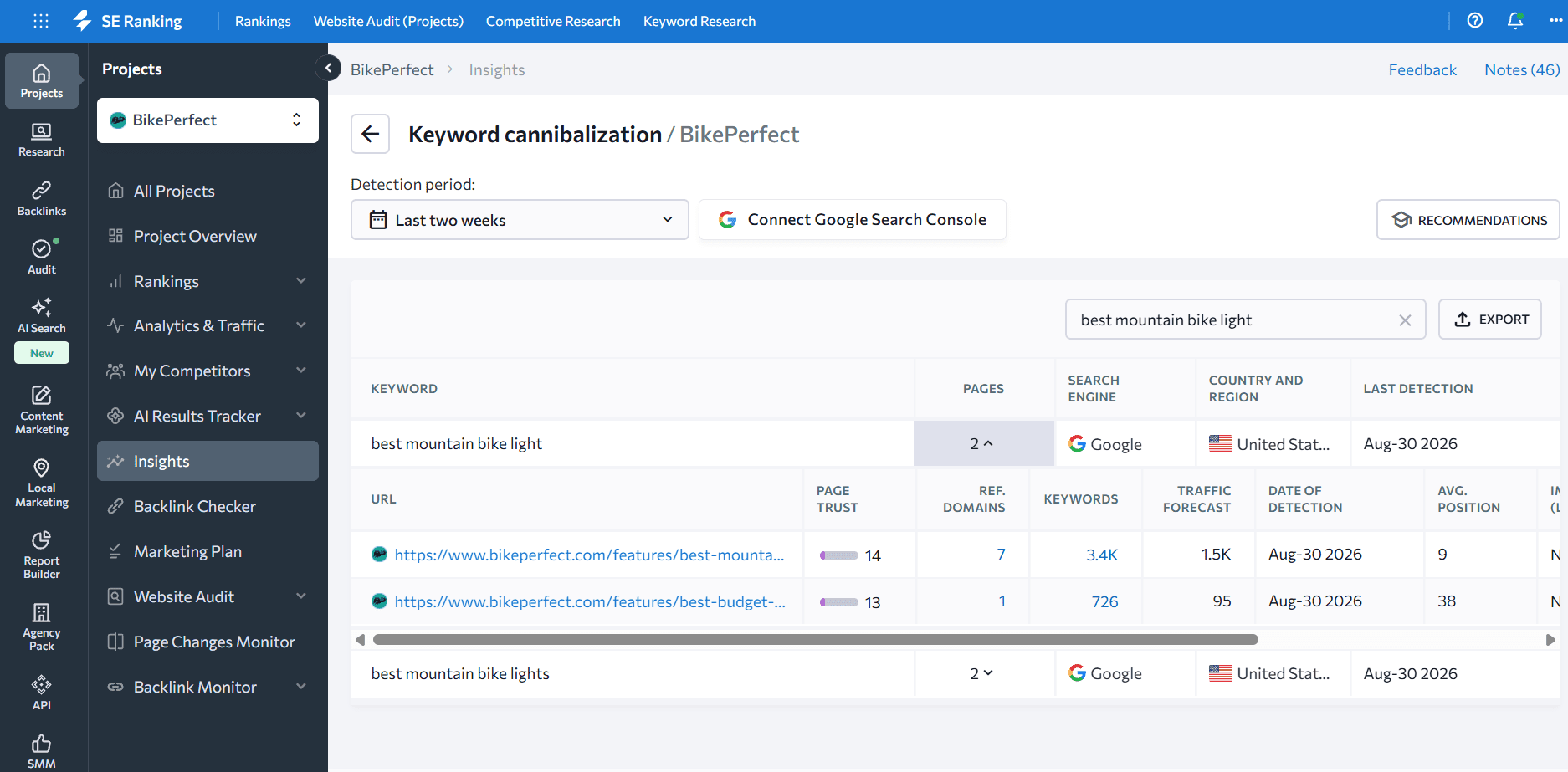The width and height of the screenshot is (1568, 772).
Task: Open Notes (46) link
Action: point(1522,69)
